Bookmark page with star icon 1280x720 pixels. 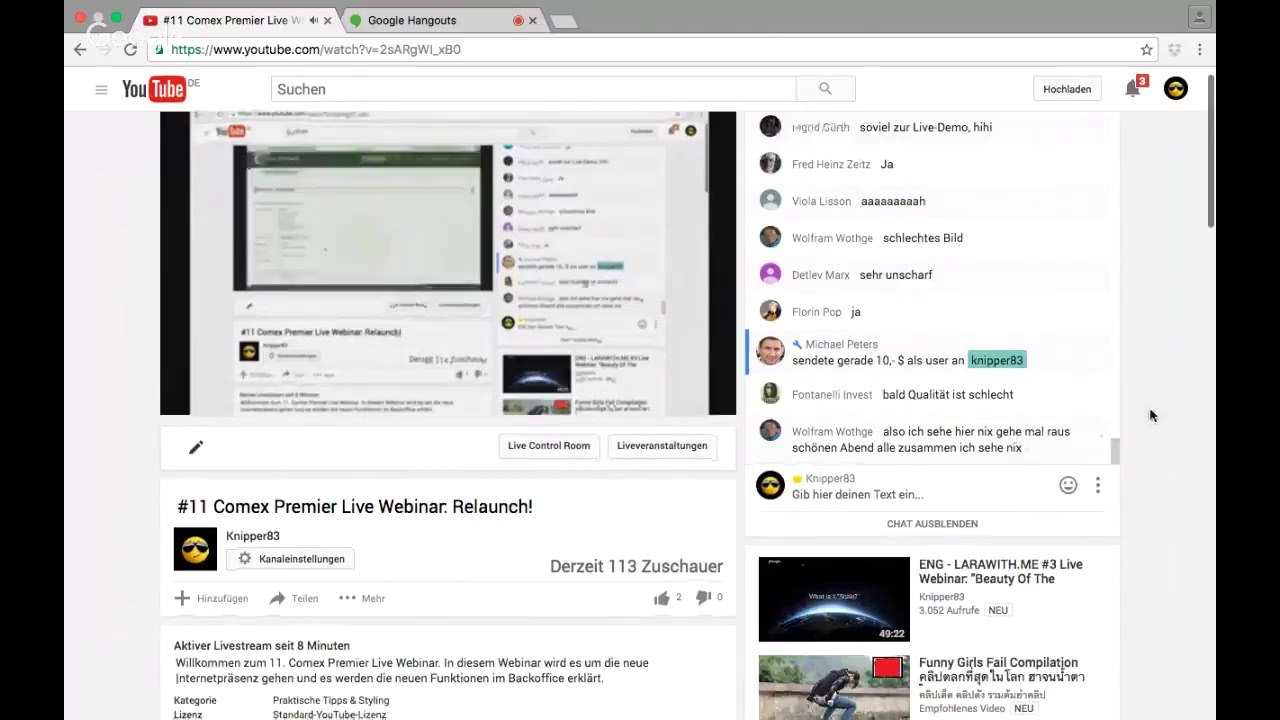pos(1146,49)
